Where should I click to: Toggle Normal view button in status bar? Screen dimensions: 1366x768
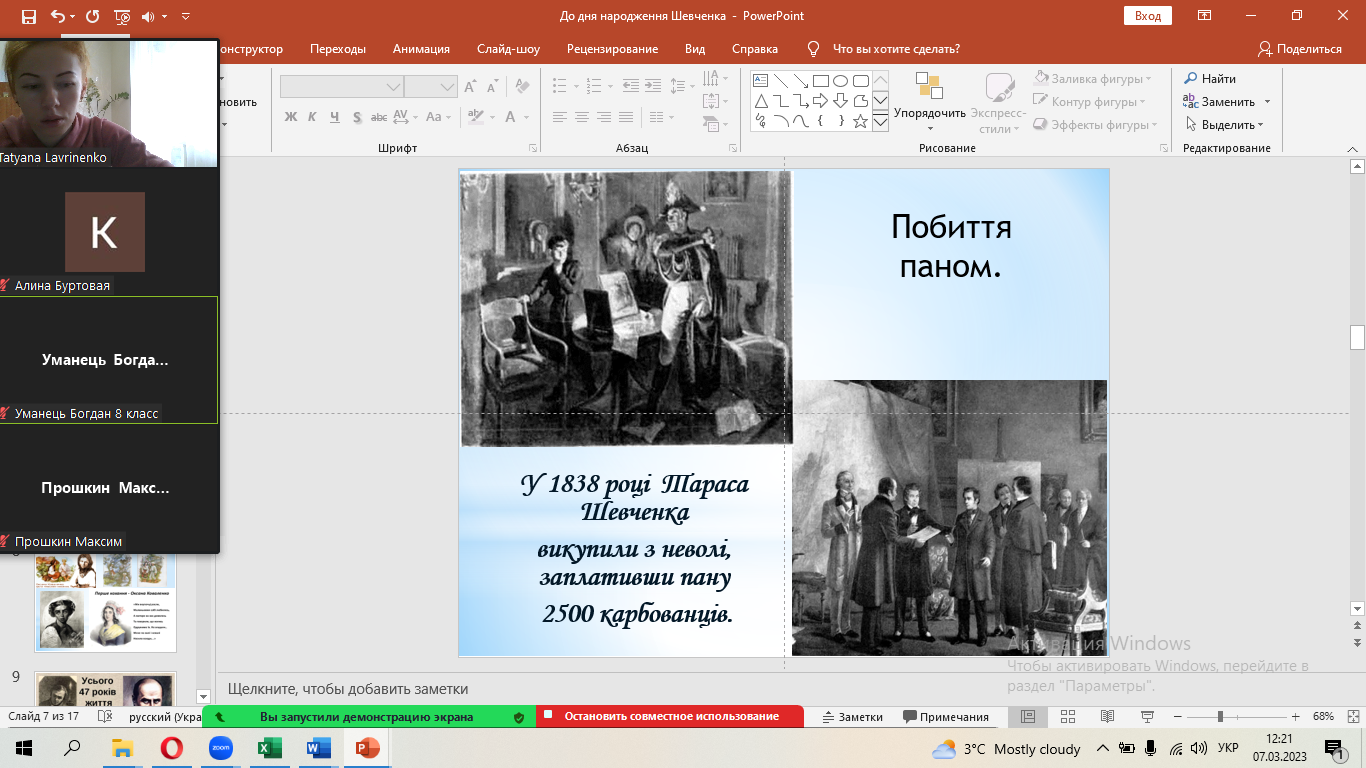pos(1027,717)
